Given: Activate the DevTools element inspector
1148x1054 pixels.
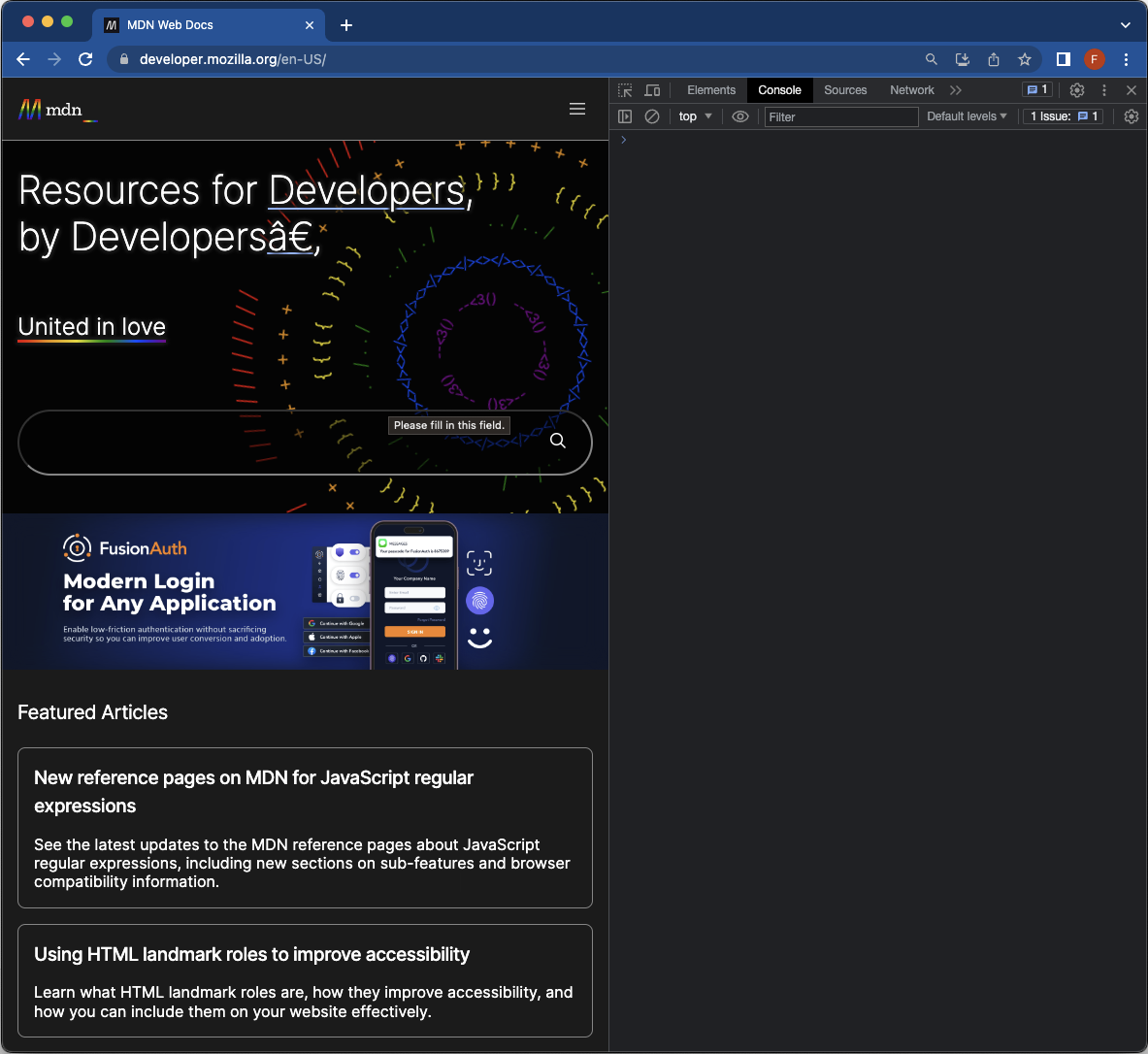Looking at the screenshot, I should pyautogui.click(x=625, y=90).
